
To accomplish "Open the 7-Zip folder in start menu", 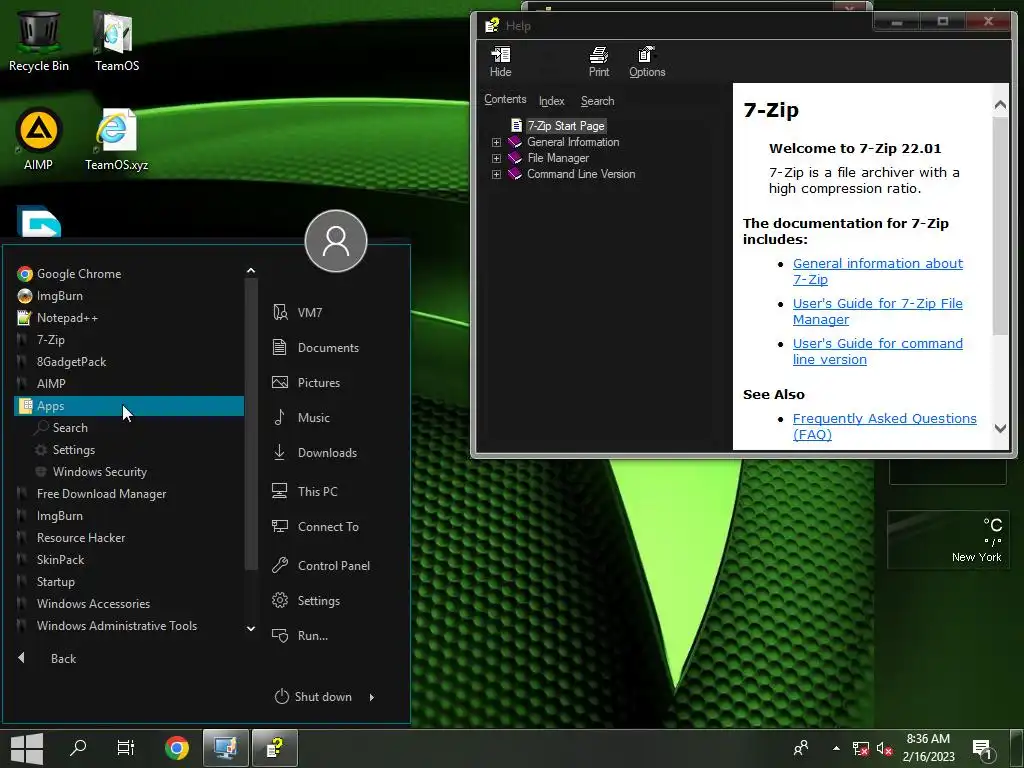I will (x=129, y=340).
